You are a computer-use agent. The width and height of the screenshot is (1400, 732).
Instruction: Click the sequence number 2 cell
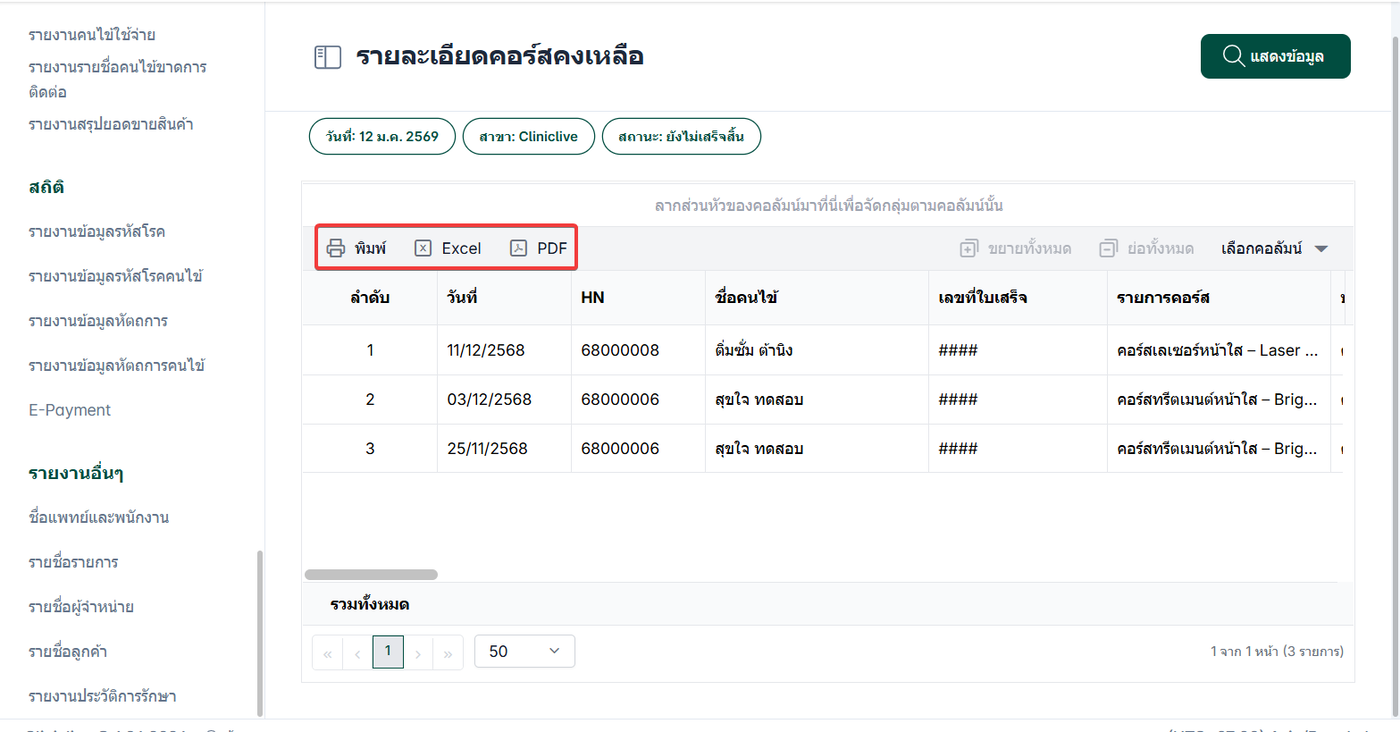point(370,400)
